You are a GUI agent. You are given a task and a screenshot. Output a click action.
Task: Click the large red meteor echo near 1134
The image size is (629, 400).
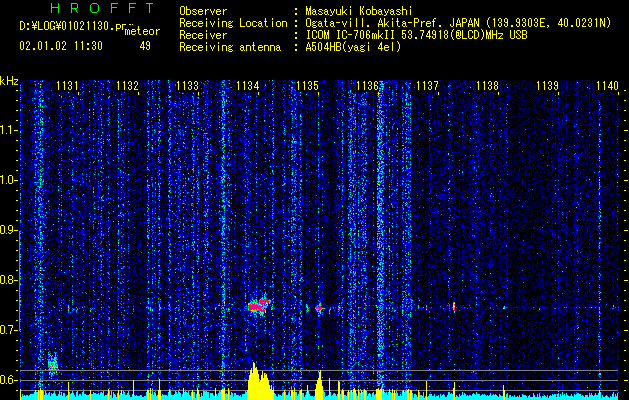[259, 306]
